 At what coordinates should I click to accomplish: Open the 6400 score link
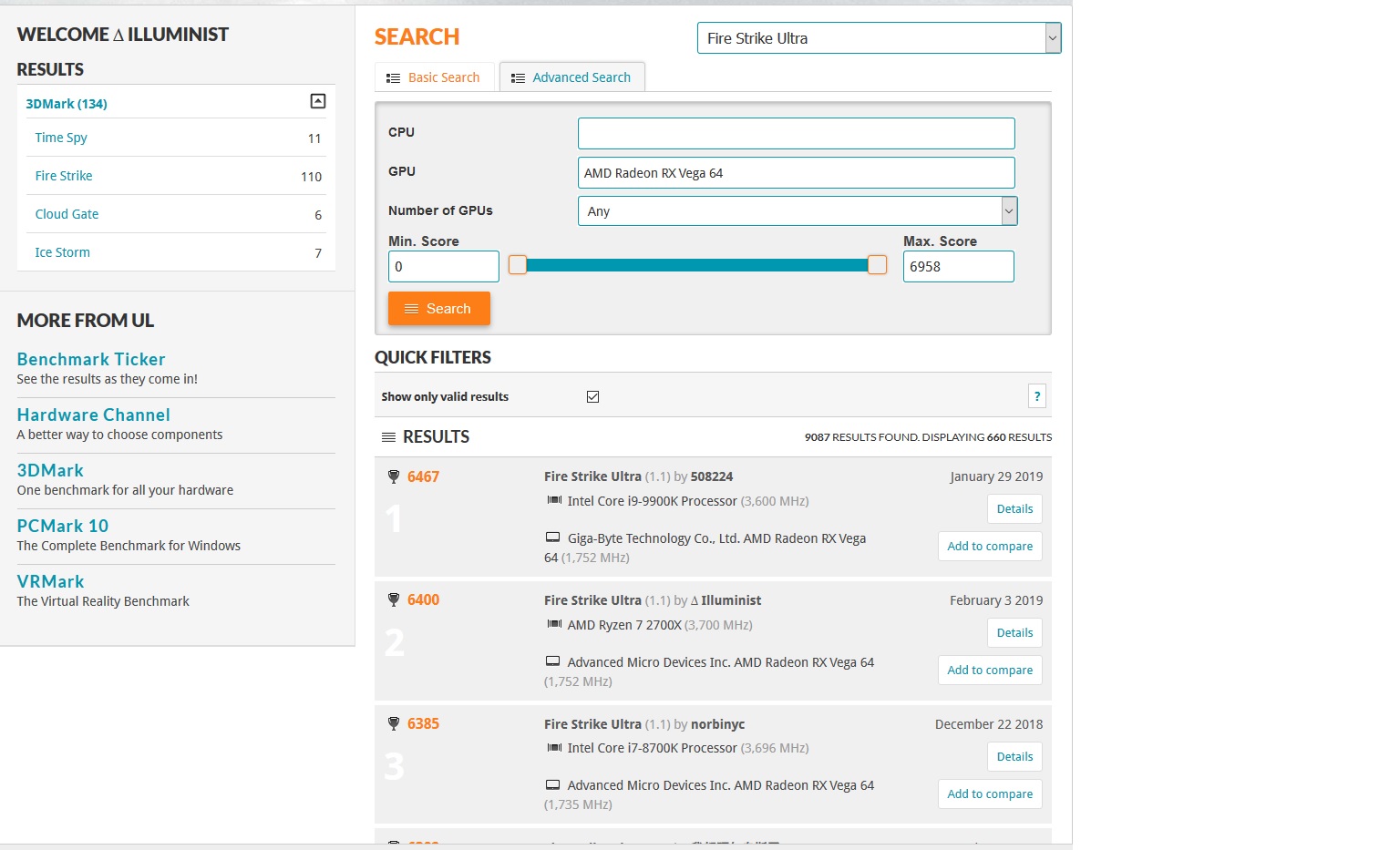tap(423, 599)
